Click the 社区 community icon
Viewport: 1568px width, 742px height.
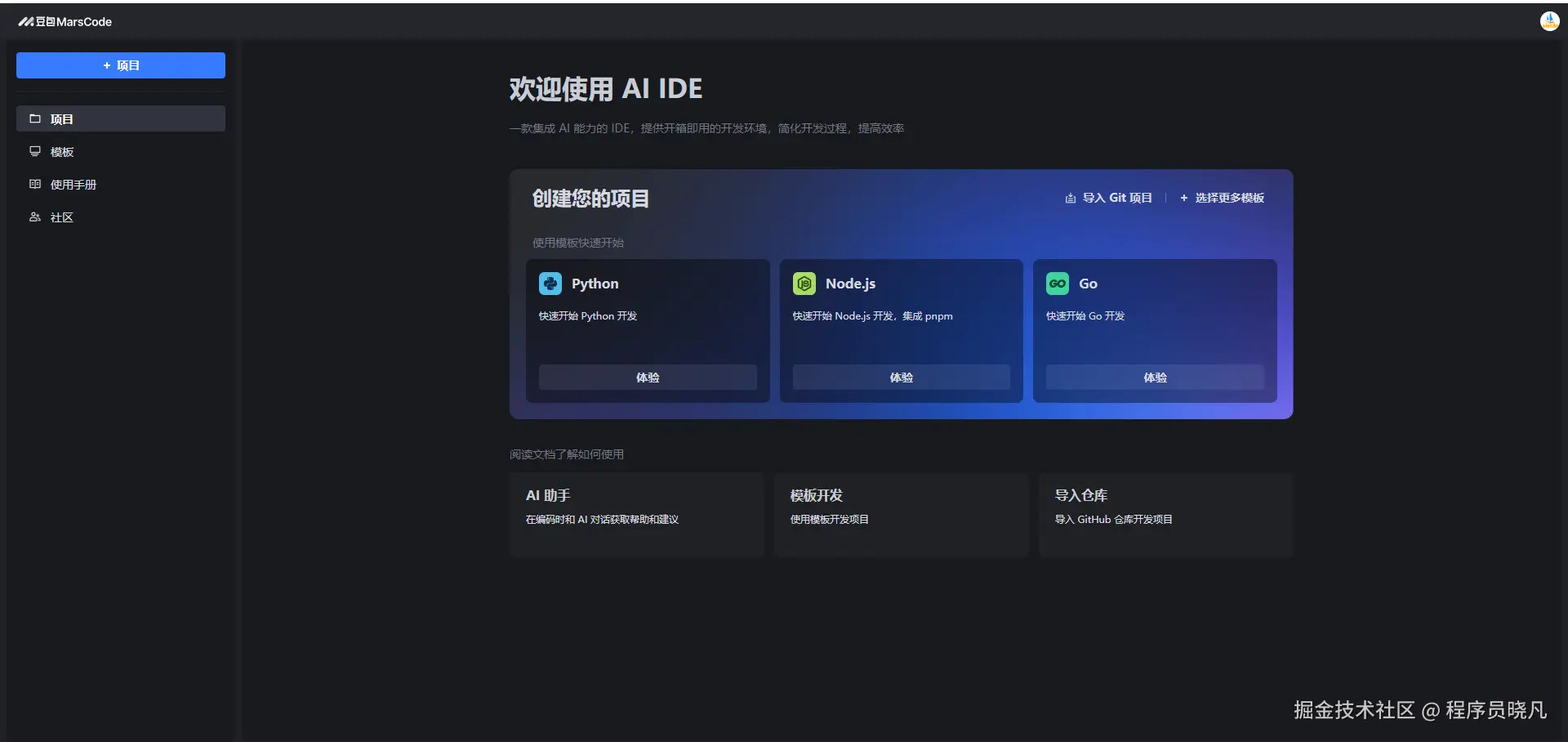click(x=34, y=217)
